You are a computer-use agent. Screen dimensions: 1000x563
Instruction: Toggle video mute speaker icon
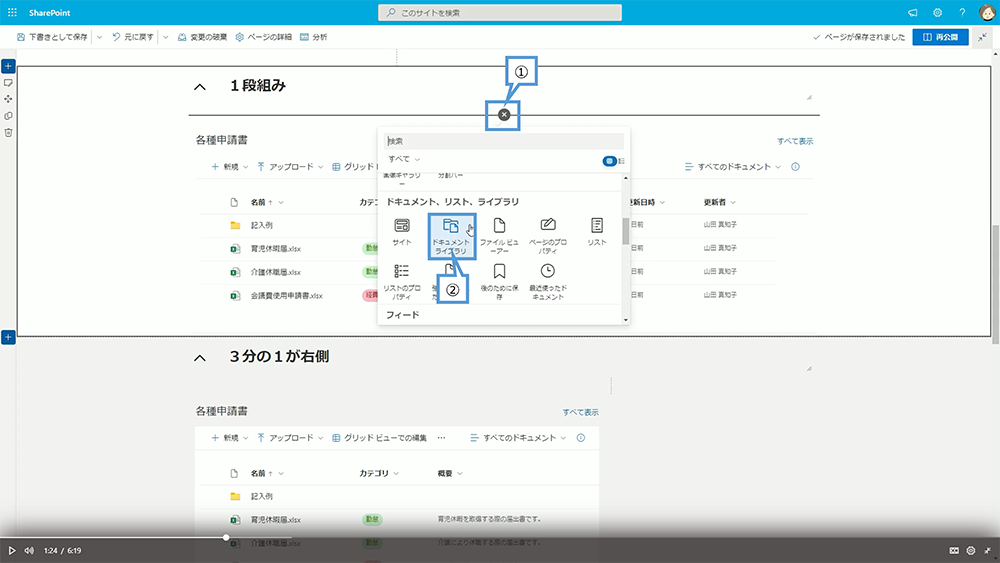tap(29, 550)
